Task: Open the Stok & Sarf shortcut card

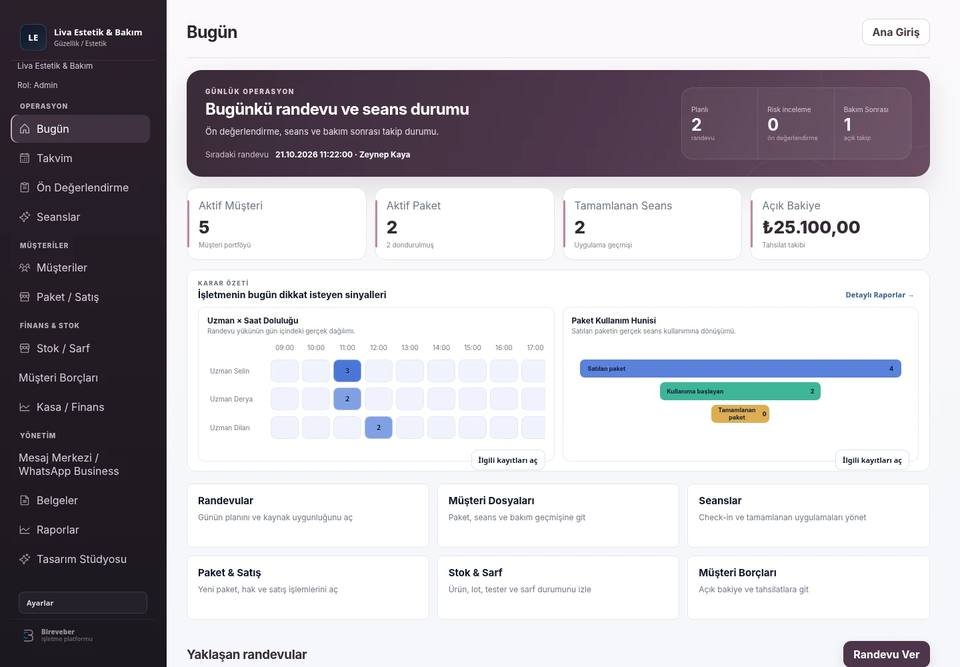Action: tap(558, 587)
